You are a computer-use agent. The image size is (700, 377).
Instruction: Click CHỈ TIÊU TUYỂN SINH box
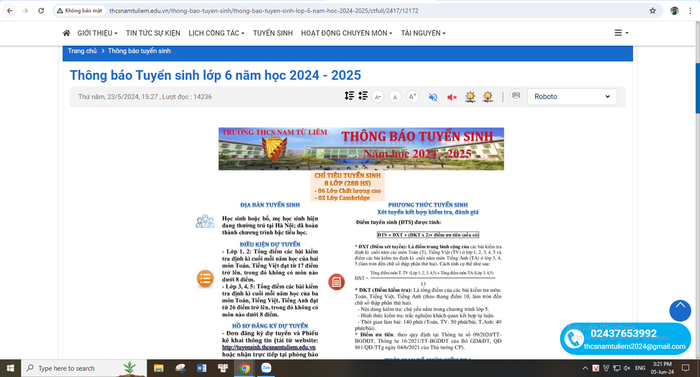348,186
